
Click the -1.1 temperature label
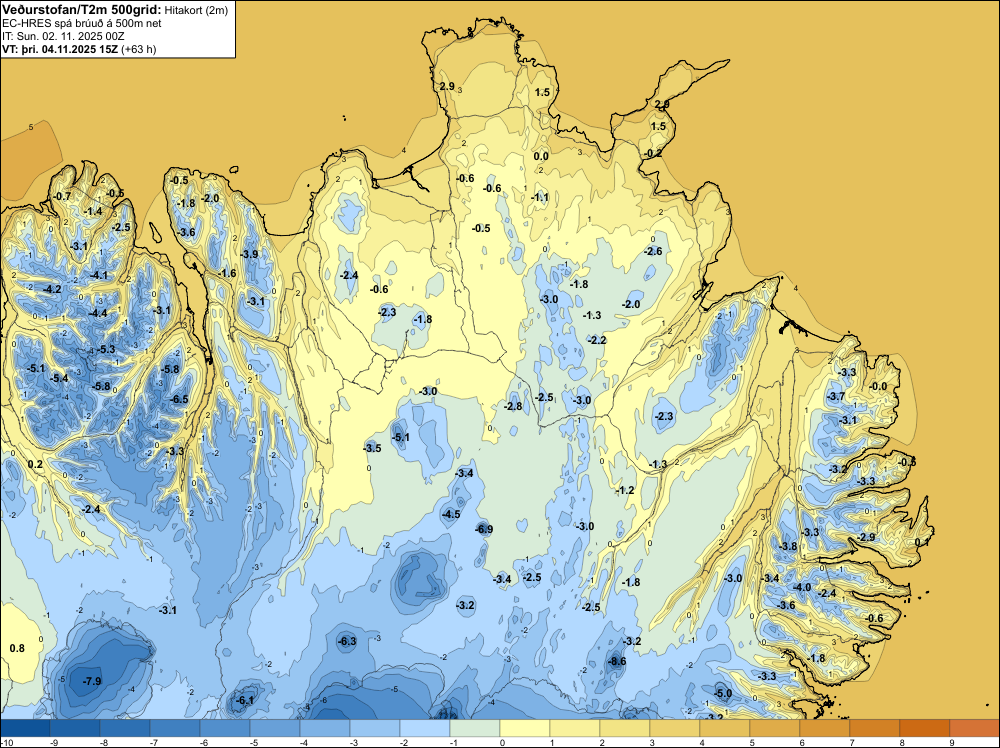540,197
